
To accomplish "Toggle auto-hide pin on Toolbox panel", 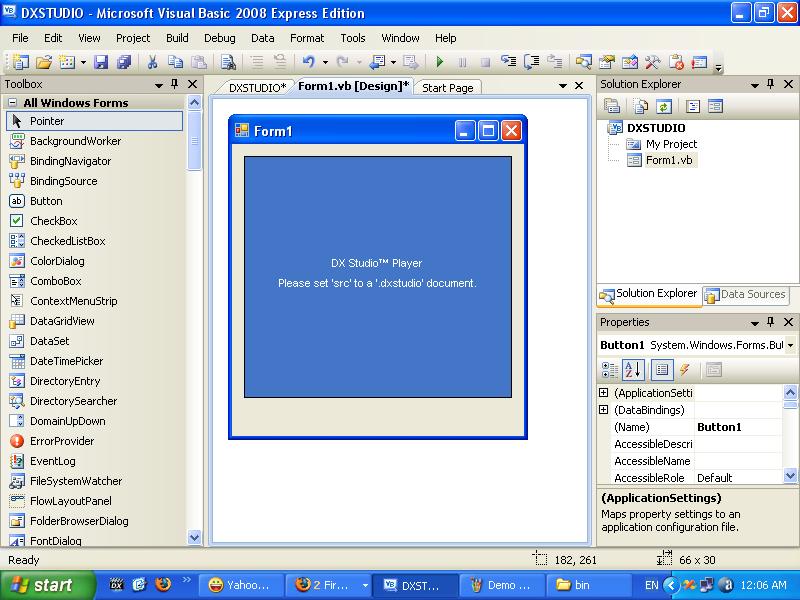I will point(174,84).
